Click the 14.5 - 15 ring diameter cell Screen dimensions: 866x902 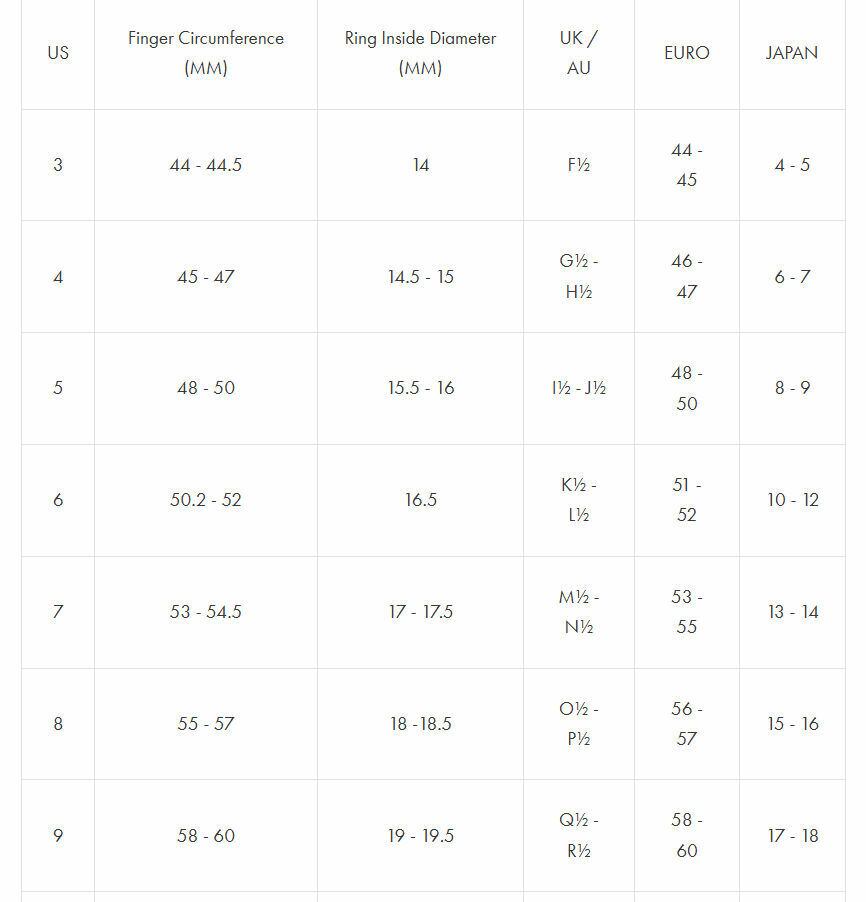420,277
